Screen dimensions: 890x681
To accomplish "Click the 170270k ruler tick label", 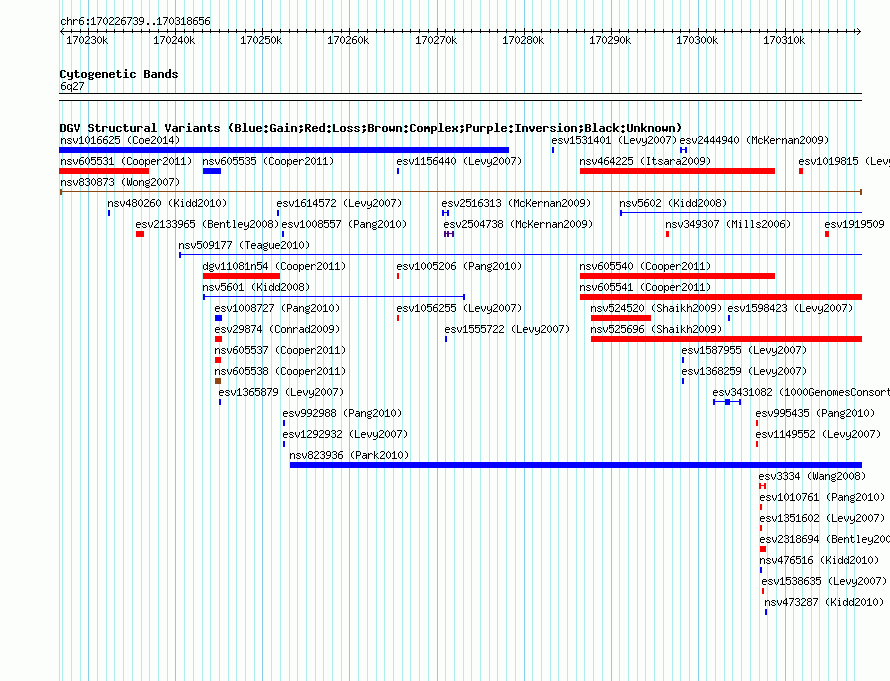I will tap(435, 40).
